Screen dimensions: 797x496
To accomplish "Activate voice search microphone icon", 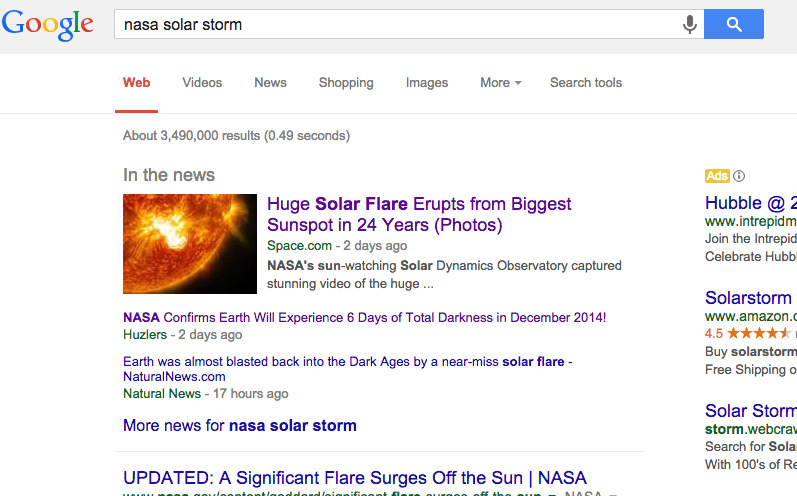I will (x=689, y=24).
